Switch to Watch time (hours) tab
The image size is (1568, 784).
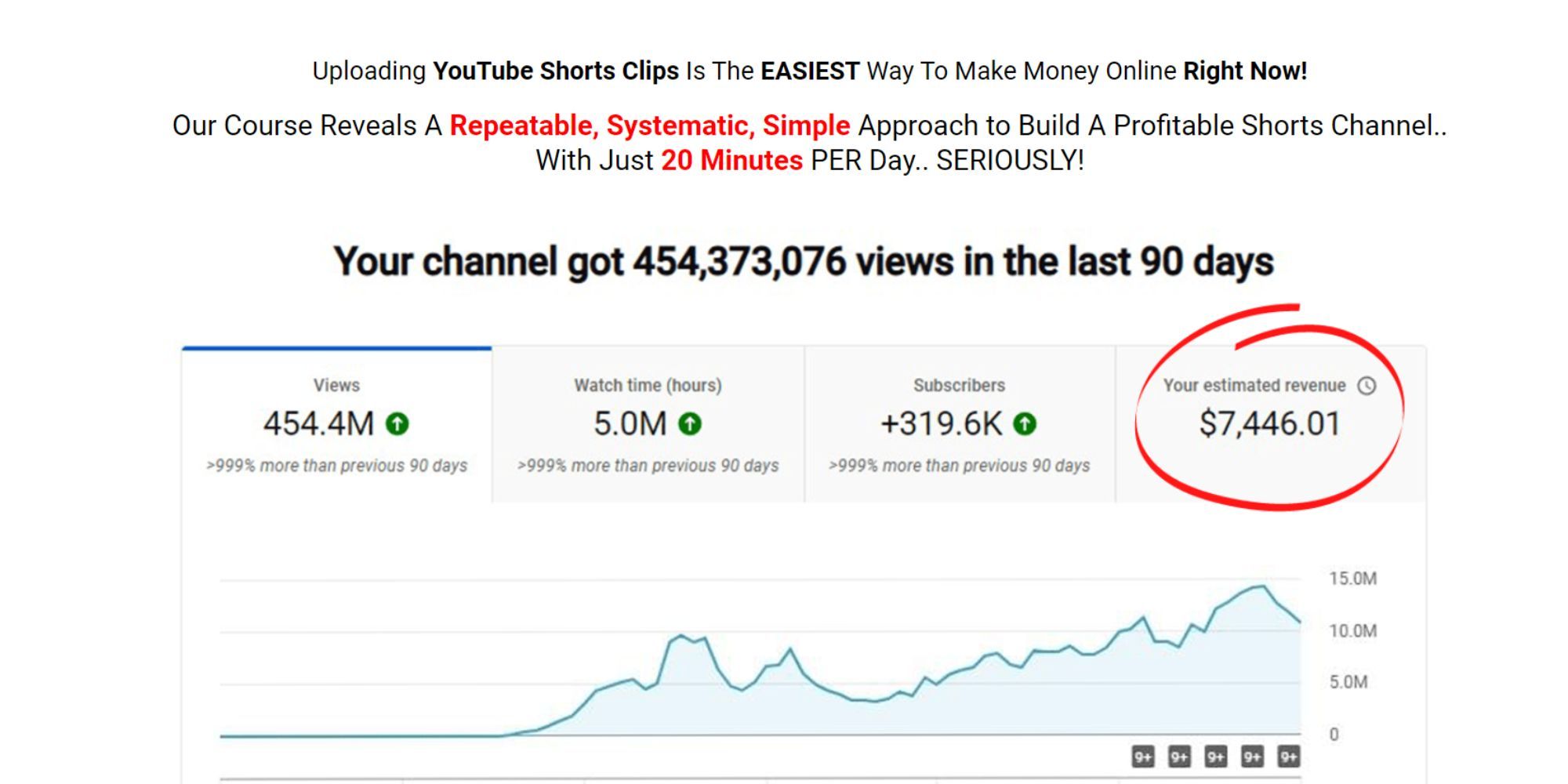[648, 424]
